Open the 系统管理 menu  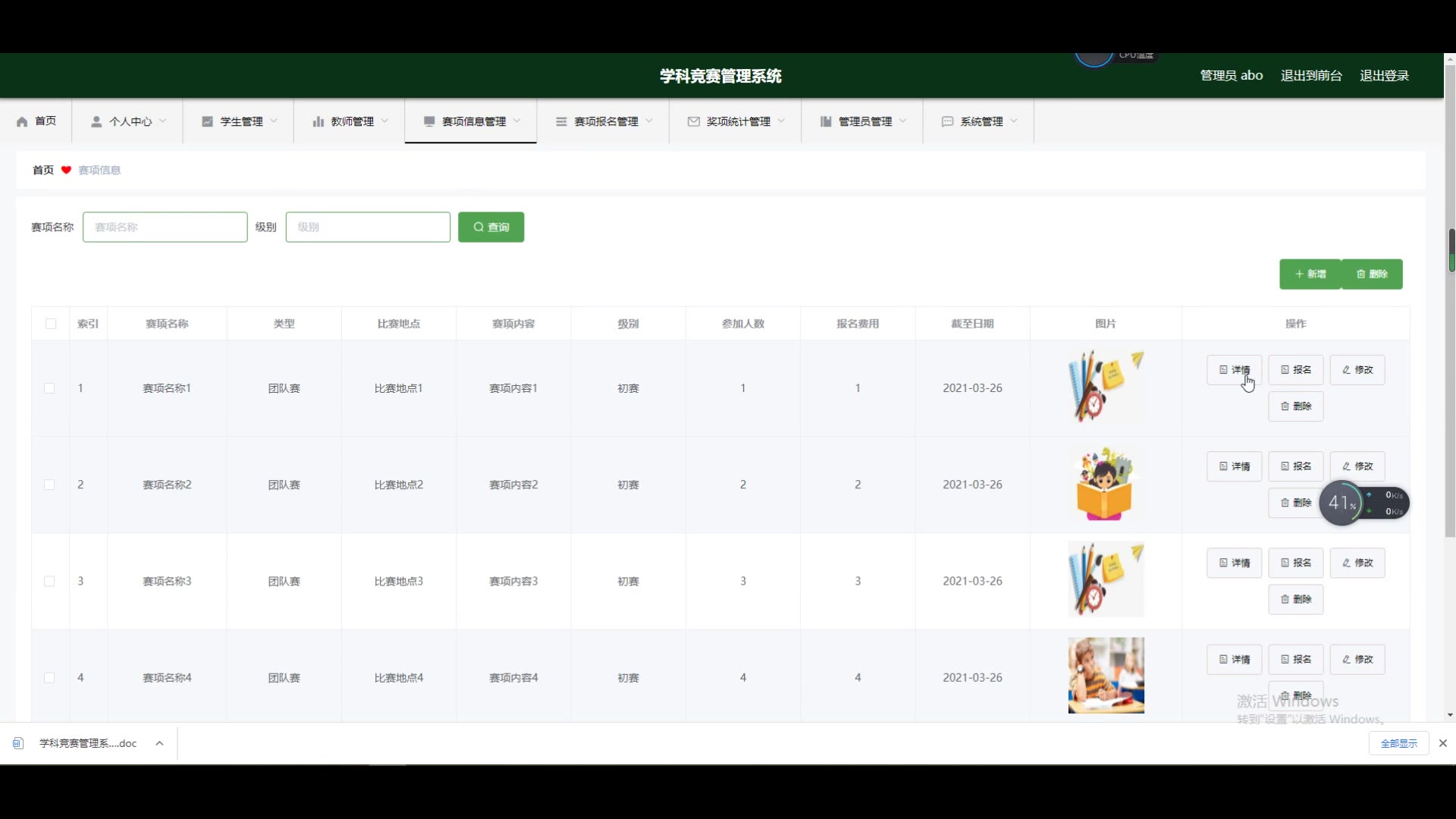pos(981,121)
